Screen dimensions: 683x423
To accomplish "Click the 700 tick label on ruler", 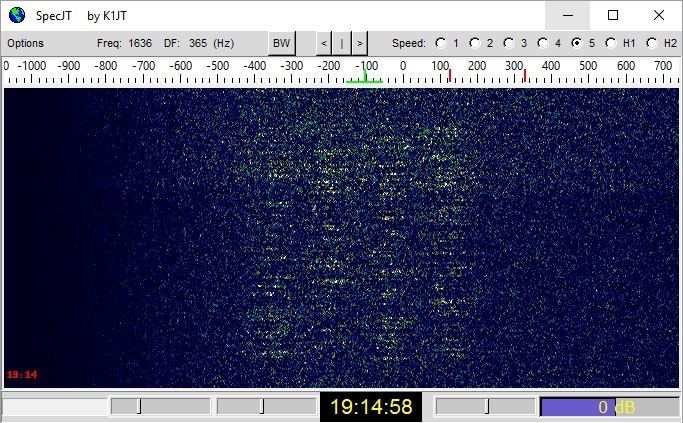I will [663, 66].
